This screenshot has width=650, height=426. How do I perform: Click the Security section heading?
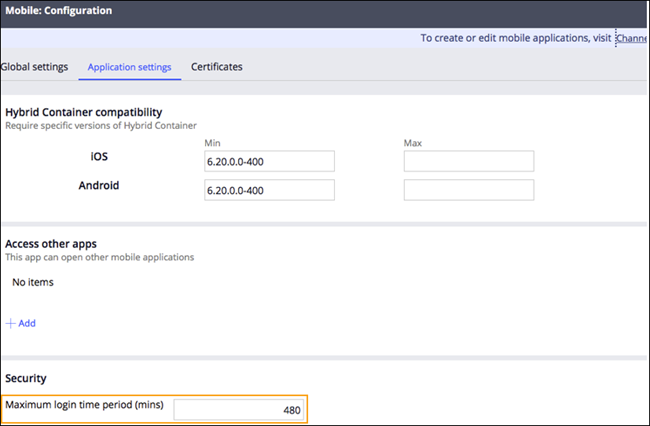coord(28,380)
